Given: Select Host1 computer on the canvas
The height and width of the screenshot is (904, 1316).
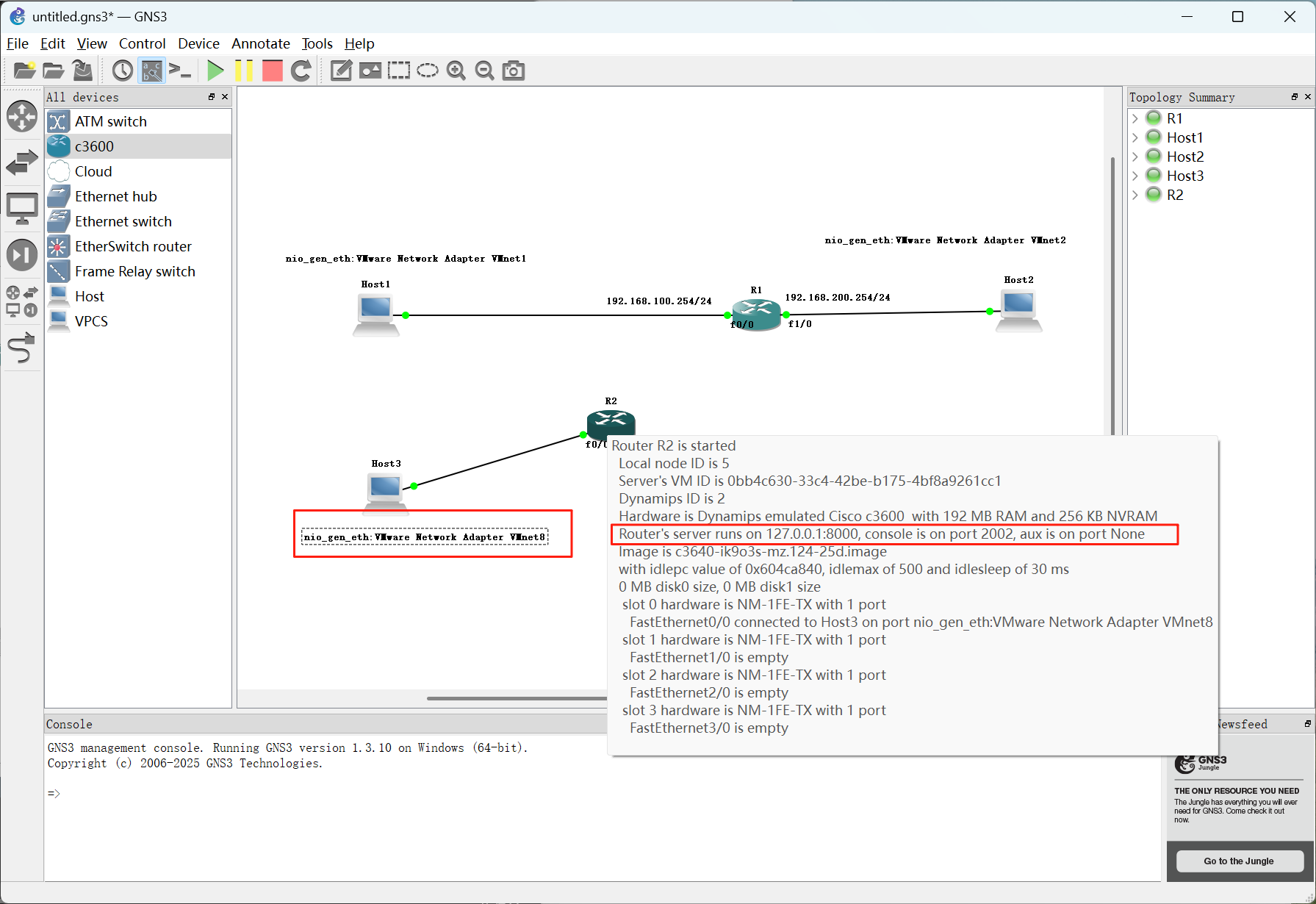Looking at the screenshot, I should click(376, 315).
